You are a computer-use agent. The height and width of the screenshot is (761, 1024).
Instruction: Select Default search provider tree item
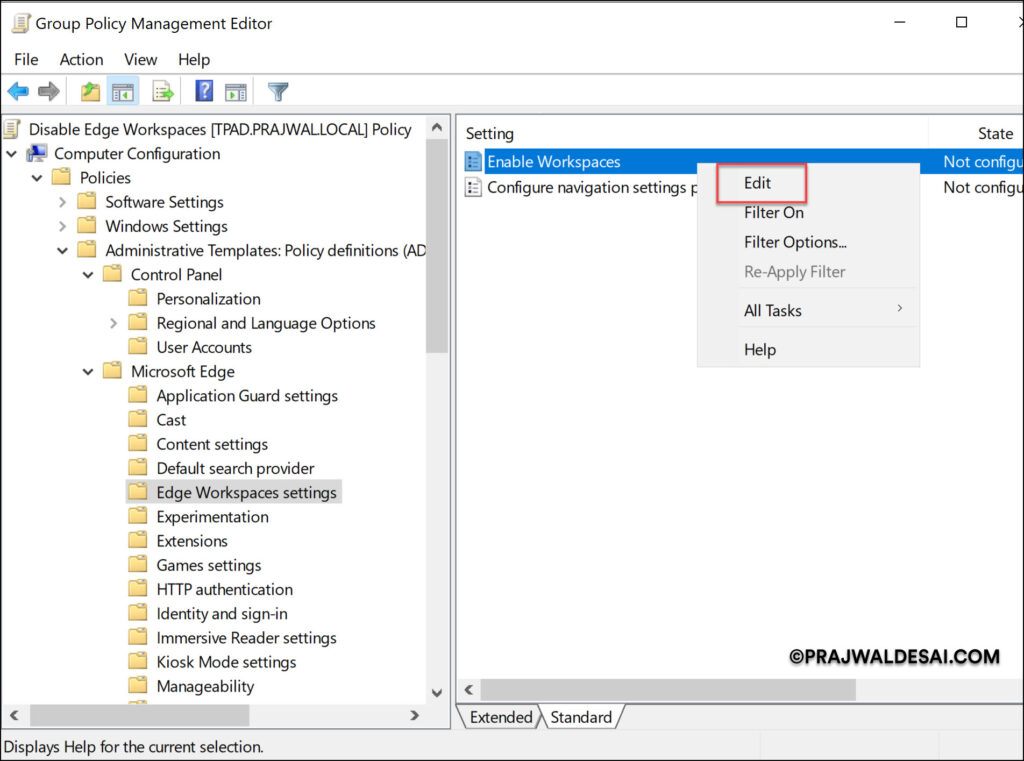coord(235,468)
